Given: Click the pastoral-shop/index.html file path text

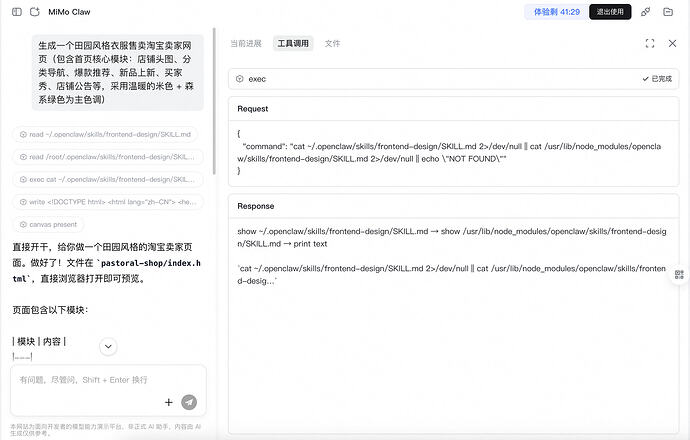Looking at the screenshot, I should pos(107,271).
